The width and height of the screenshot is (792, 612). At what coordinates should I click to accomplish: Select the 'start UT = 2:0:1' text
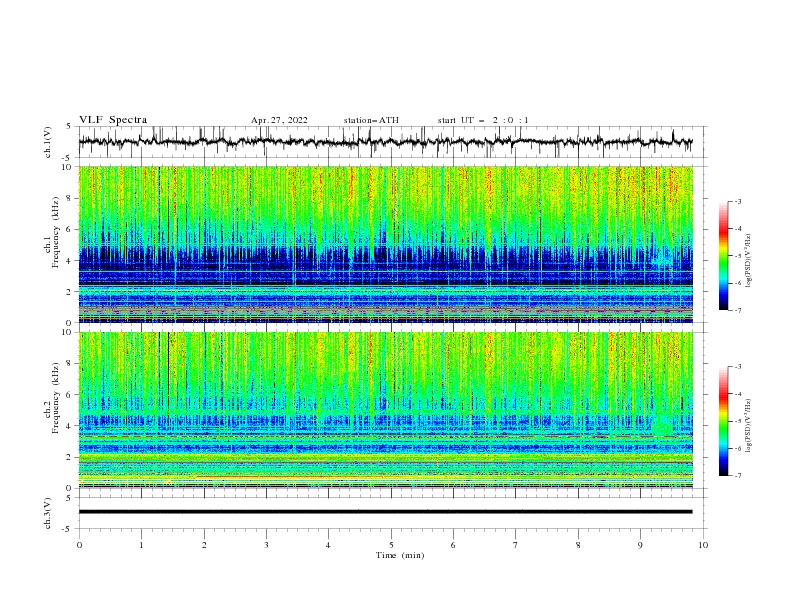(x=483, y=120)
